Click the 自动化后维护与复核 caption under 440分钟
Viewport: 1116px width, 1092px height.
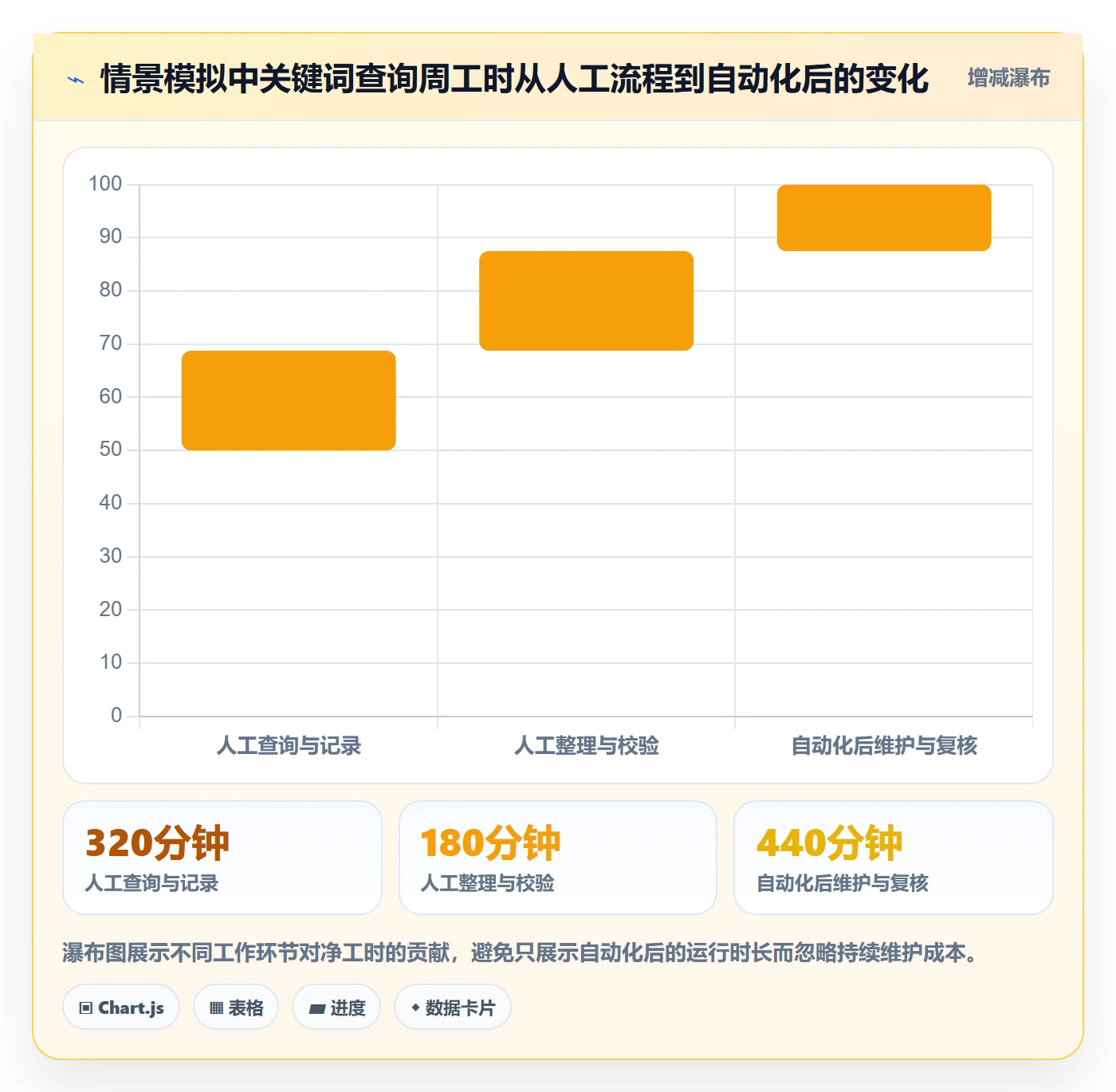coord(843,883)
